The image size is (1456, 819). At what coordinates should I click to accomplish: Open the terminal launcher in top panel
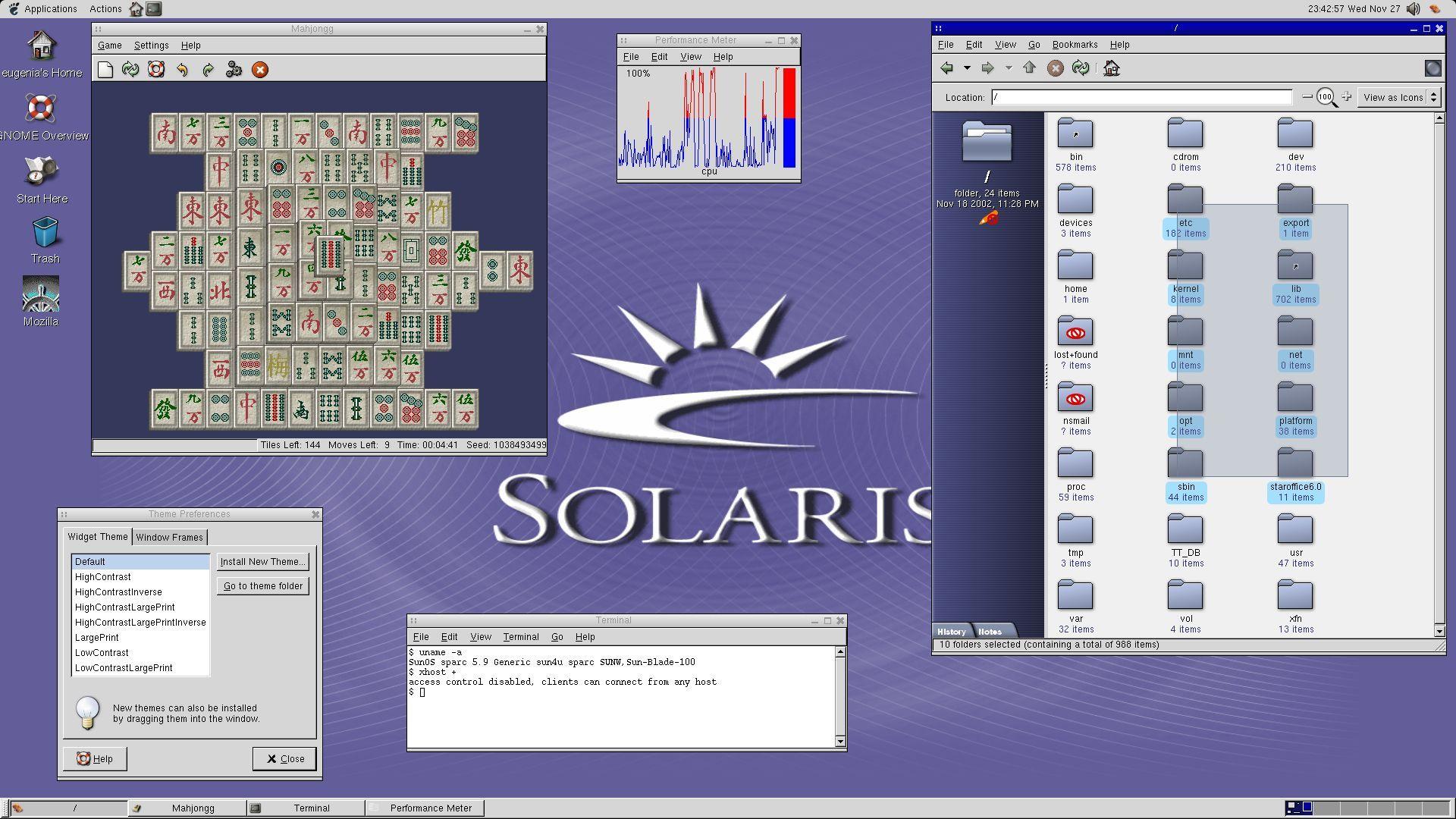154,9
